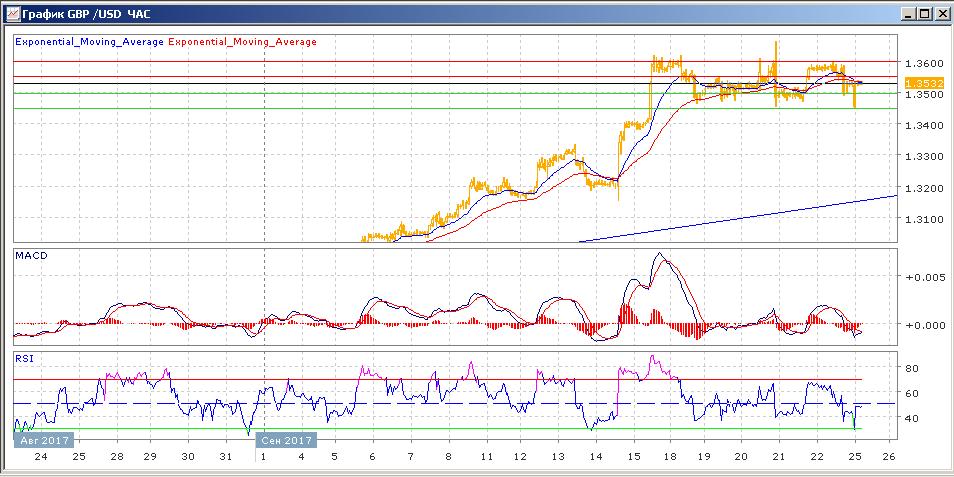Click the 'Сен 2017' month marker

click(x=287, y=439)
